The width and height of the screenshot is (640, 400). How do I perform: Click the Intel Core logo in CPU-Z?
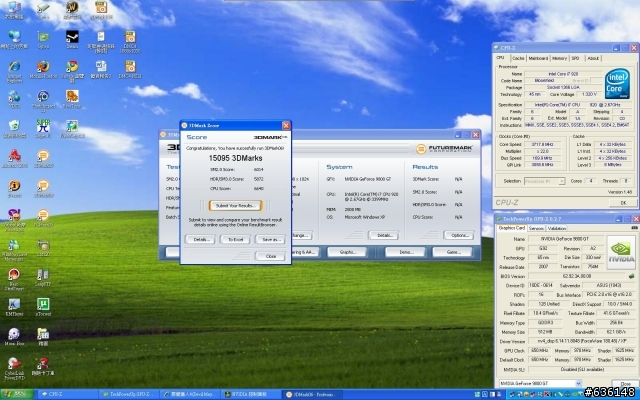click(617, 83)
